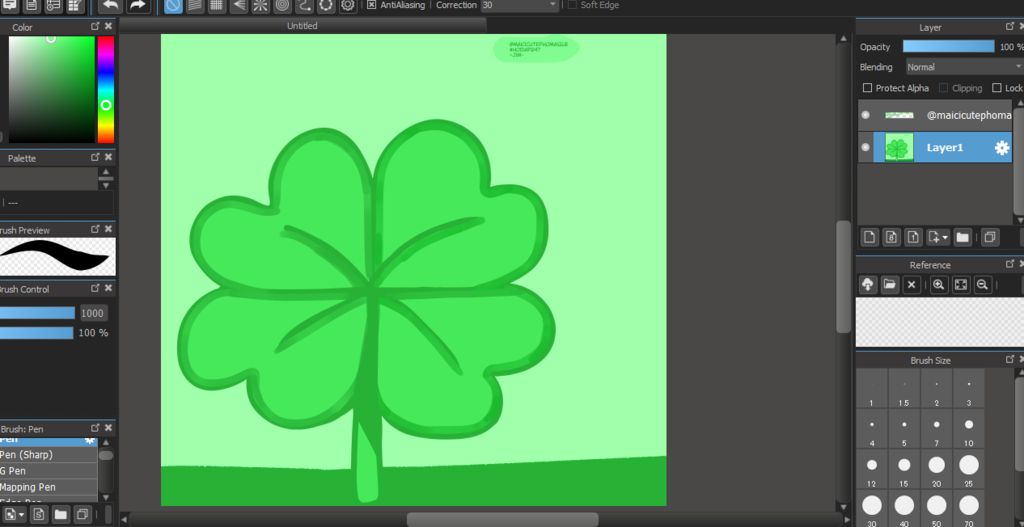Hide the @maicicutephoma layer

click(866, 115)
